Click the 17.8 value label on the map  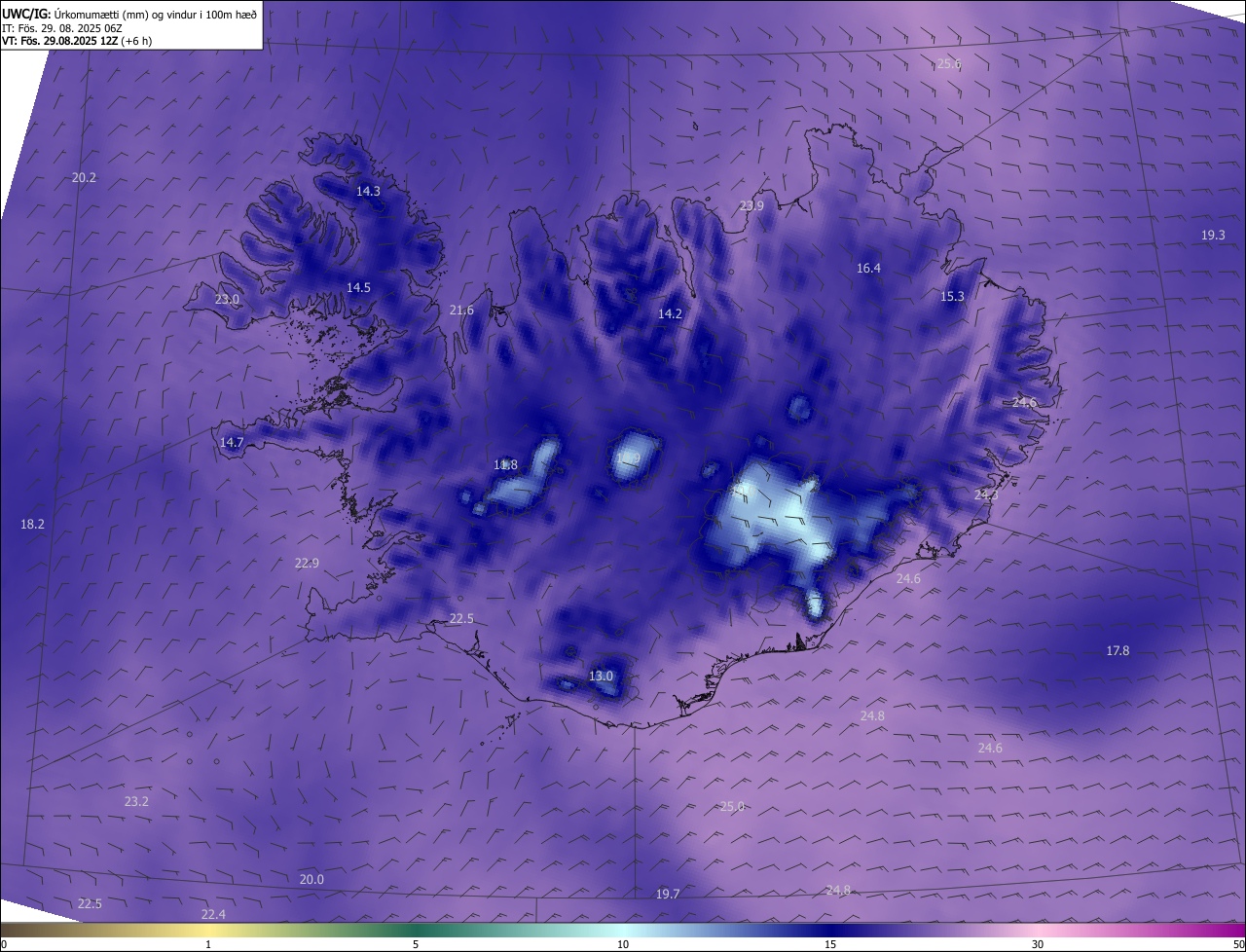click(x=1118, y=651)
